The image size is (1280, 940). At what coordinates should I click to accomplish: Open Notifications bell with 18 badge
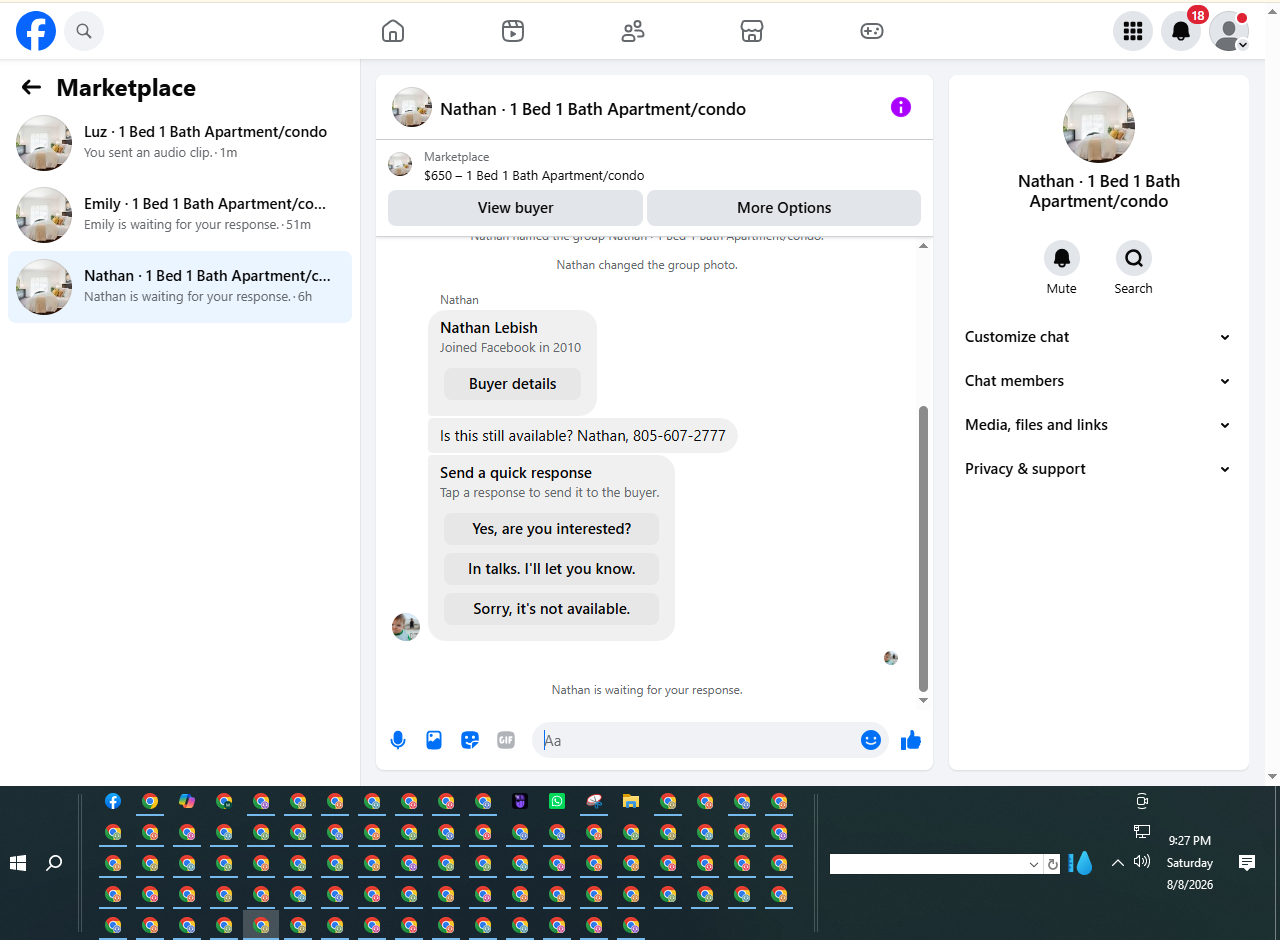click(1181, 31)
